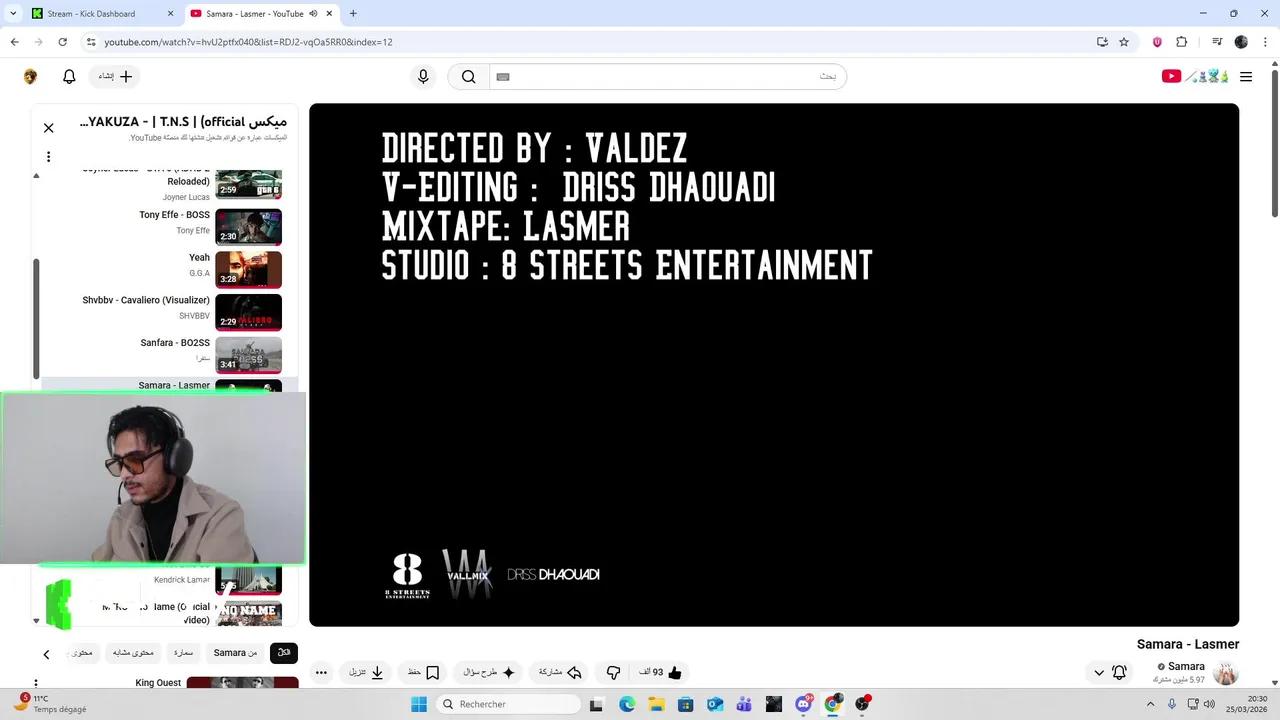Open the shield extension icon
Viewport: 1280px width, 720px height.
[x=1157, y=42]
